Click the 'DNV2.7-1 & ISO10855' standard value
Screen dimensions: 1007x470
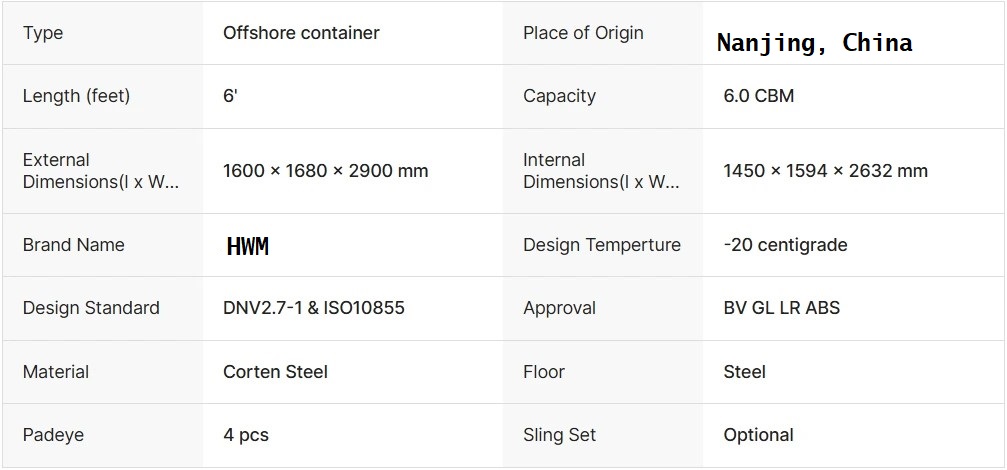pyautogui.click(x=314, y=308)
